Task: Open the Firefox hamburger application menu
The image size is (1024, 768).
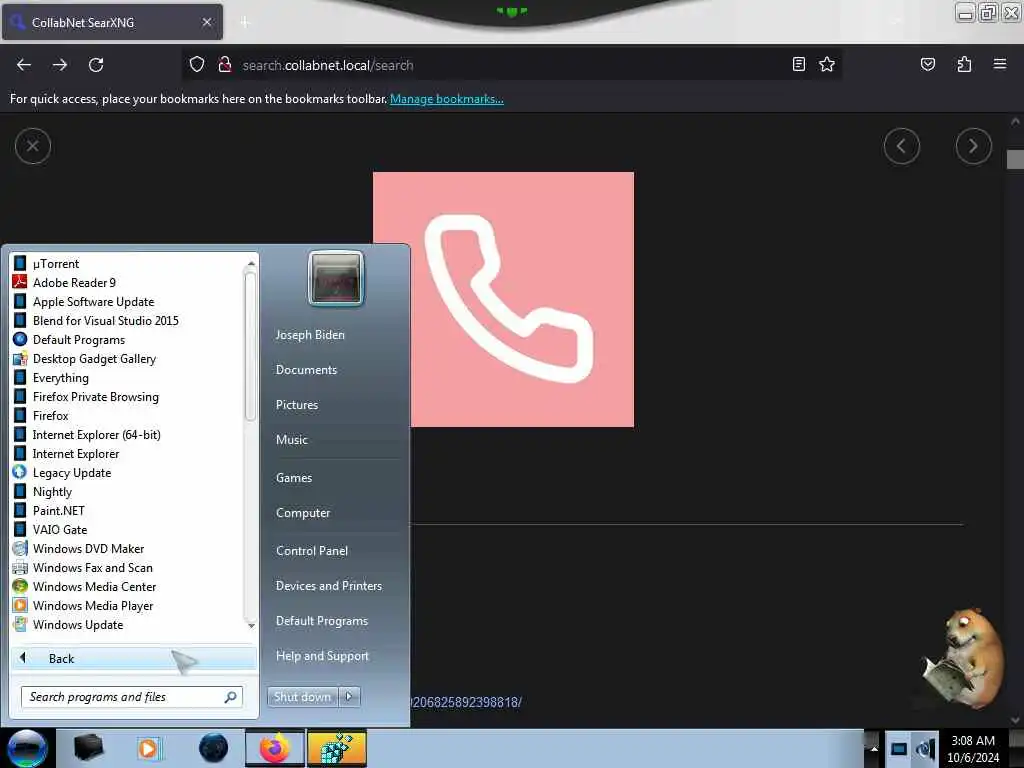Action: 999,64
